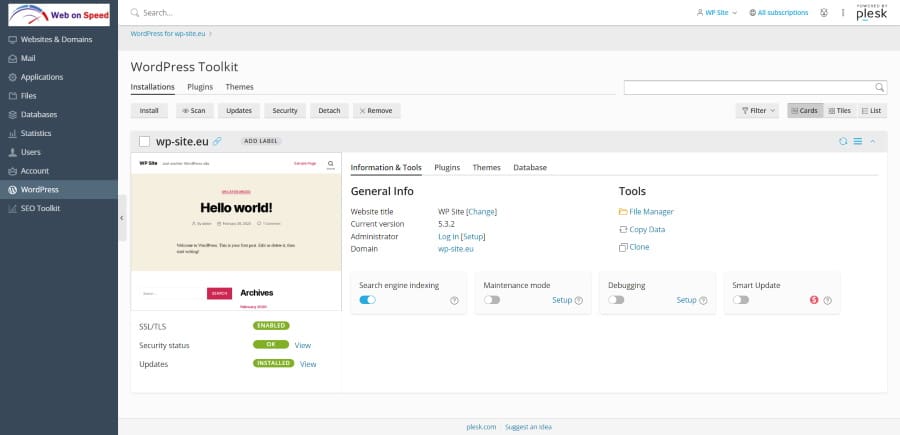
Task: Open the Filter dropdown
Action: tap(758, 111)
